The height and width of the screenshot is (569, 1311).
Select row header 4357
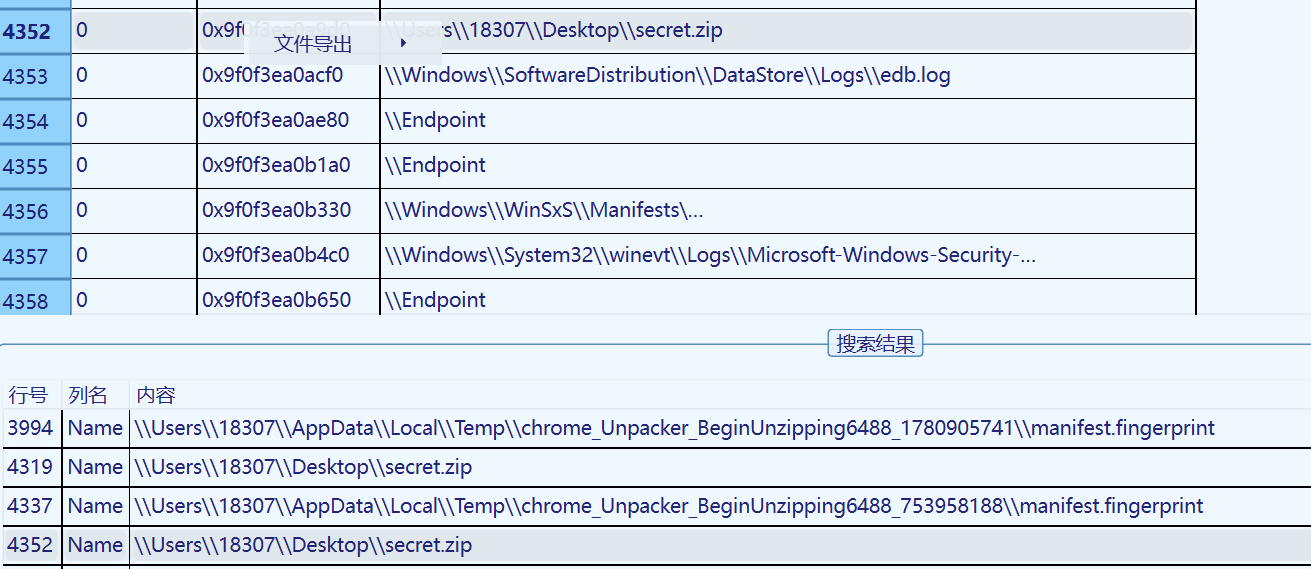click(x=35, y=256)
